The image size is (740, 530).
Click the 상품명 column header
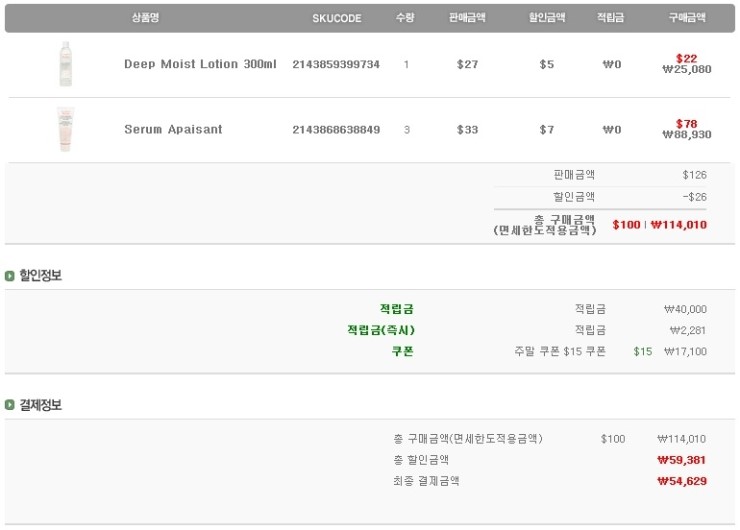(x=145, y=18)
